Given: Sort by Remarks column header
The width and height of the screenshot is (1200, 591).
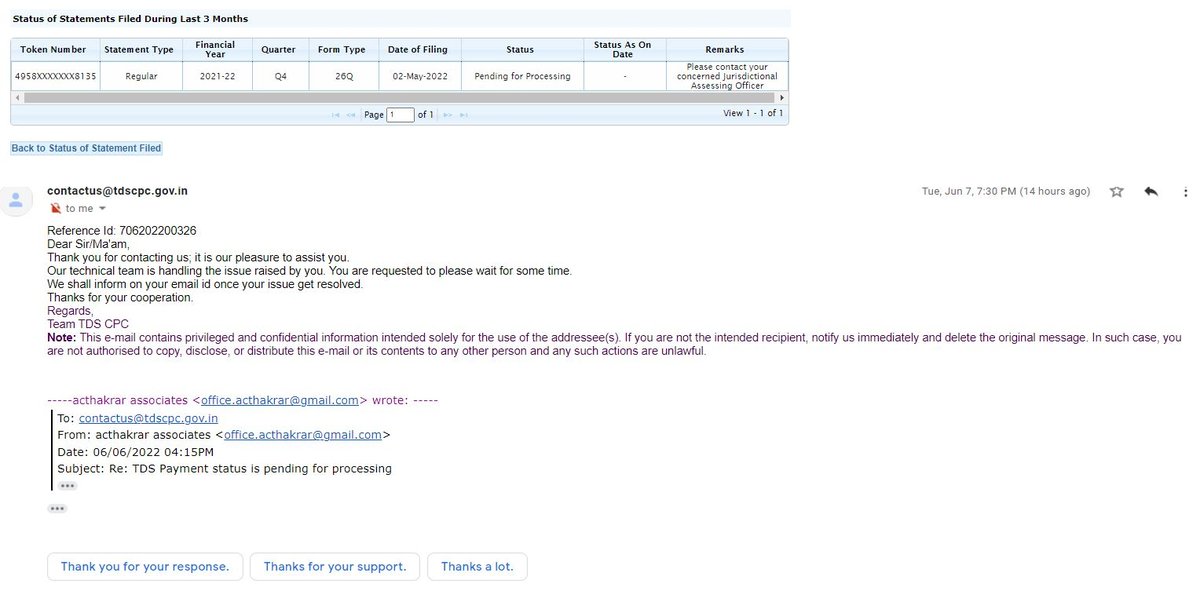Looking at the screenshot, I should [x=725, y=50].
